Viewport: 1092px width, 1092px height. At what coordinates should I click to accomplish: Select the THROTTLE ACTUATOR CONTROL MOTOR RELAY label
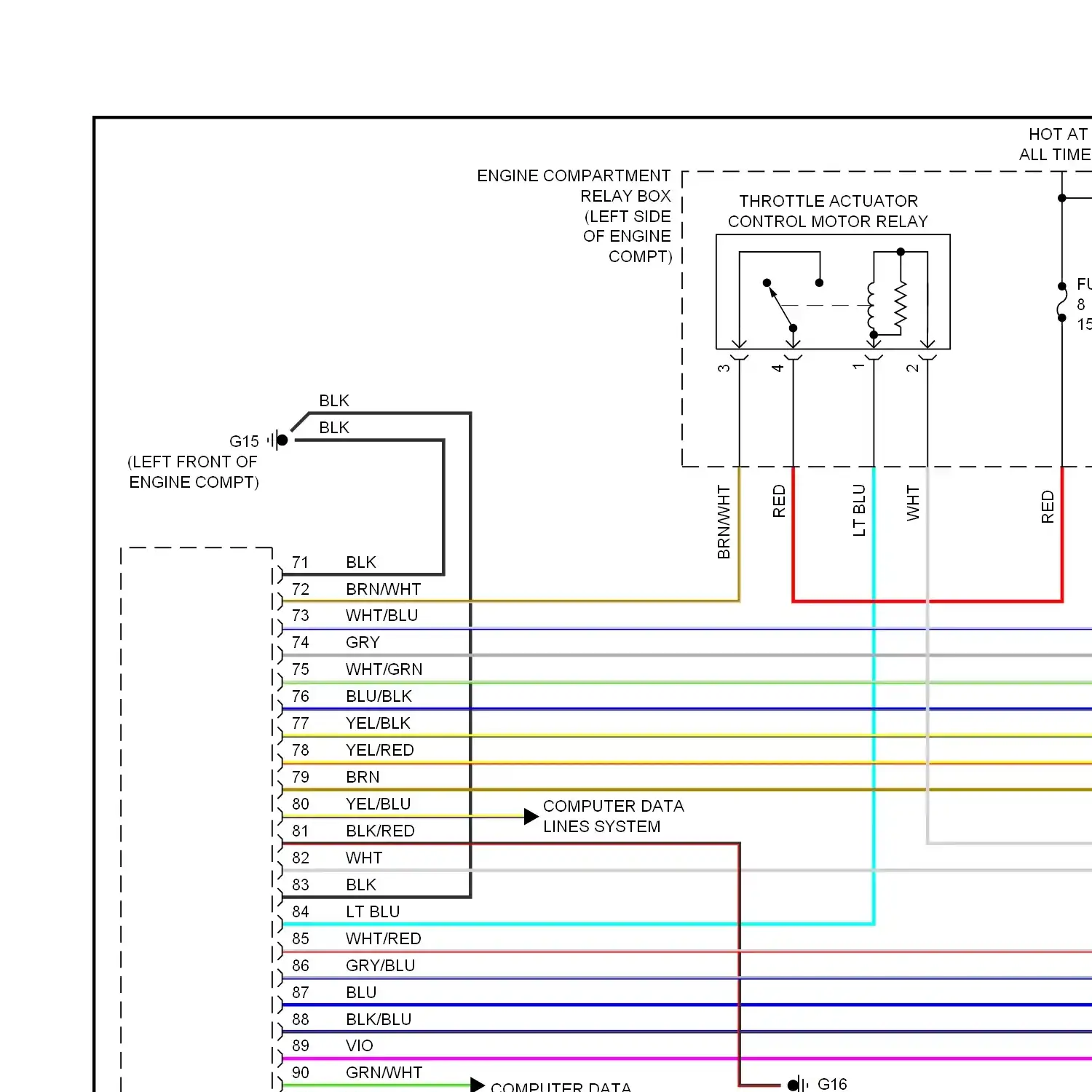[x=828, y=211]
